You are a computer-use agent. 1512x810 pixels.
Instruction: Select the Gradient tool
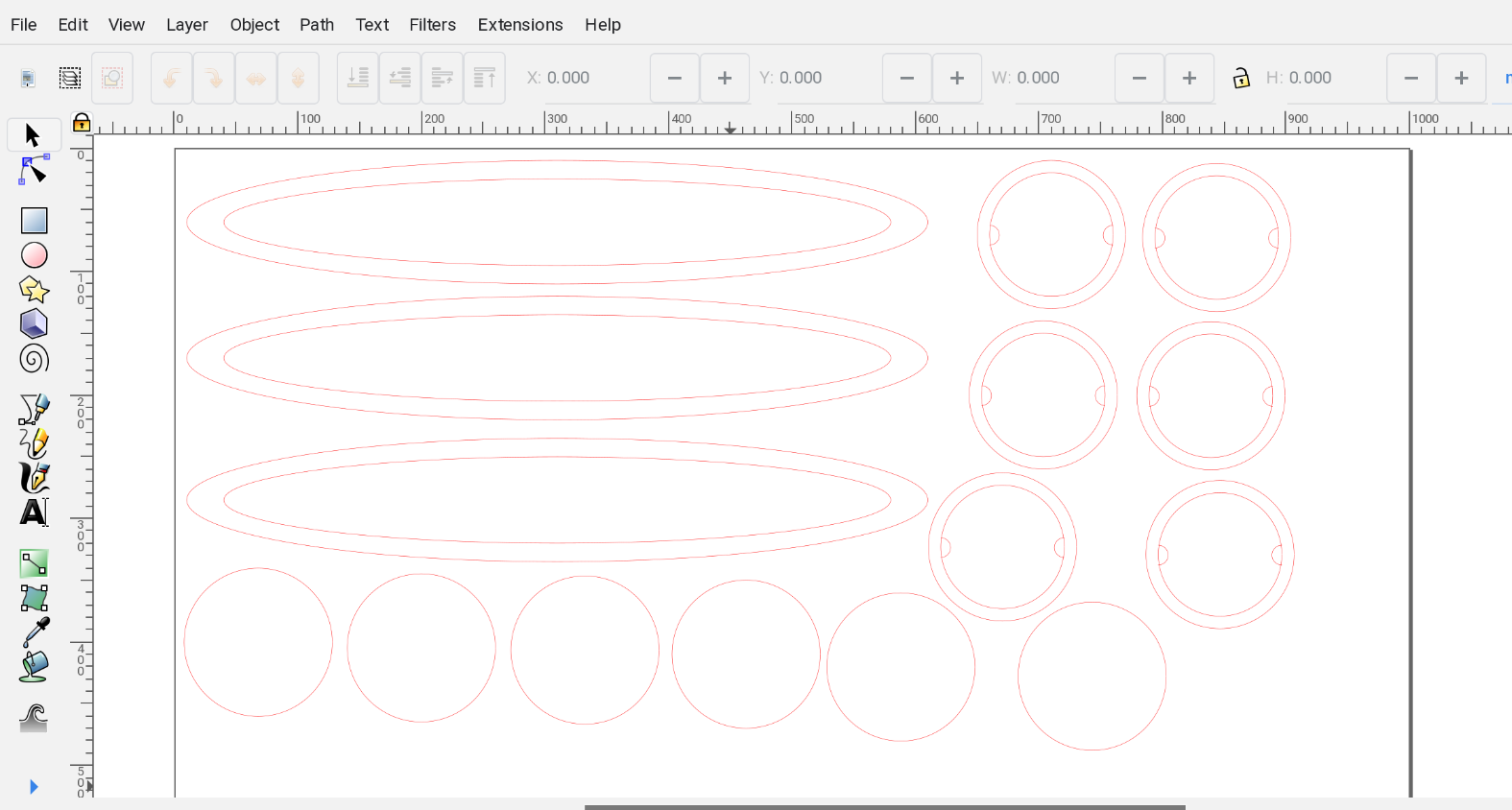click(x=34, y=563)
